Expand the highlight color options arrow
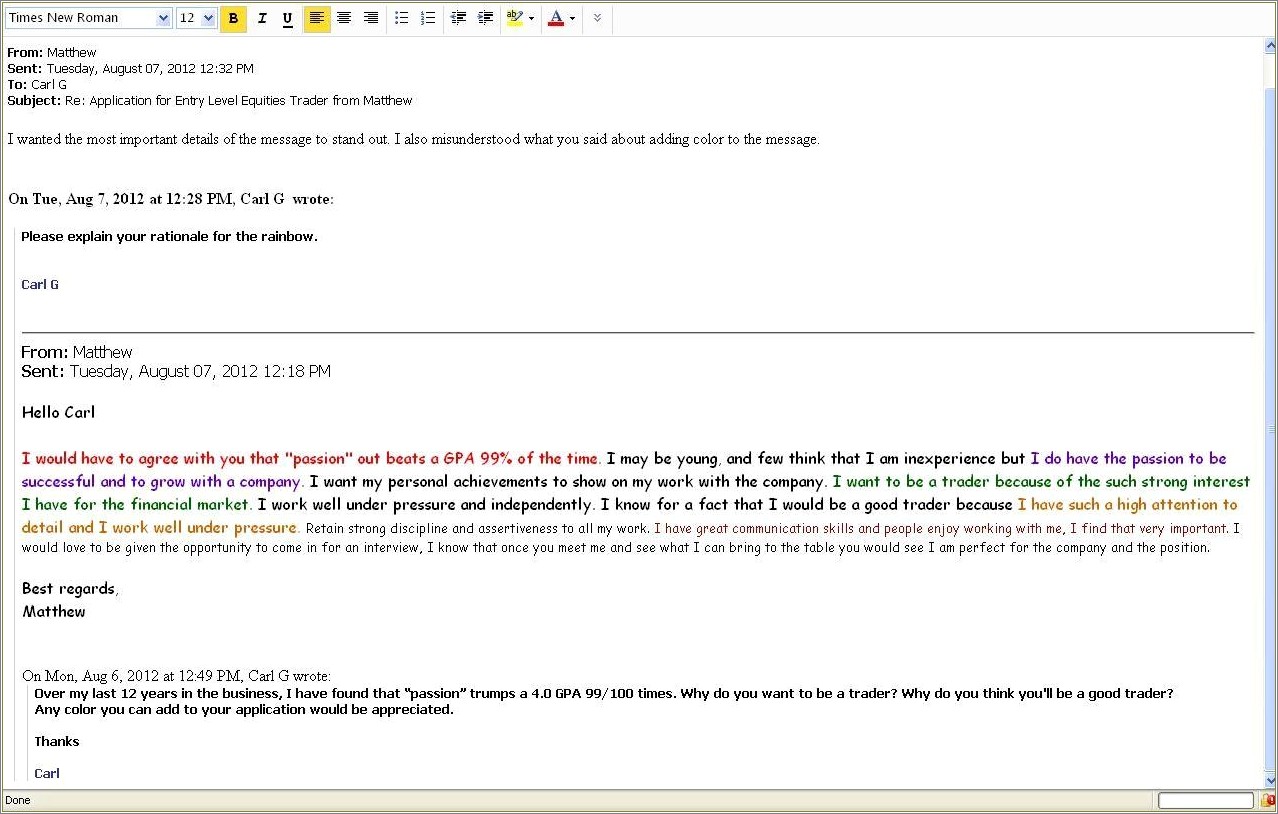The height and width of the screenshot is (814, 1278). [x=531, y=18]
